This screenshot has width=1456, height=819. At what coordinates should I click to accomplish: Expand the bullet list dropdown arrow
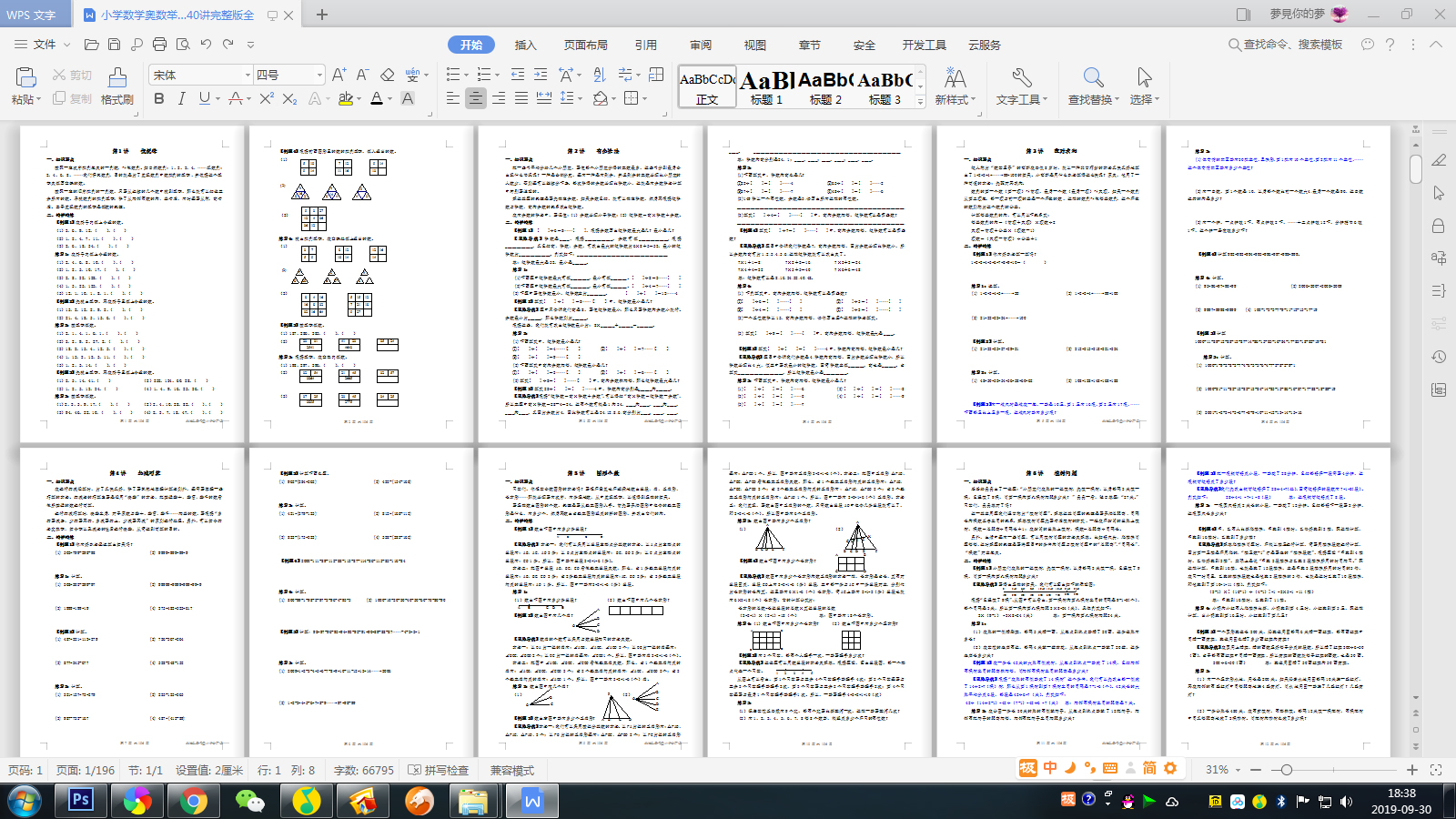coord(467,76)
